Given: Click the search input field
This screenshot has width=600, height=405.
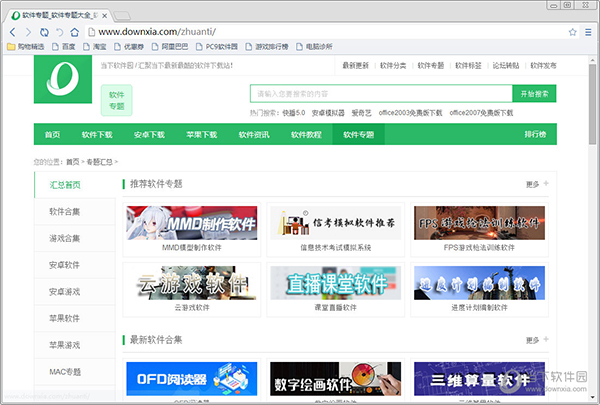Looking at the screenshot, I should 380,93.
